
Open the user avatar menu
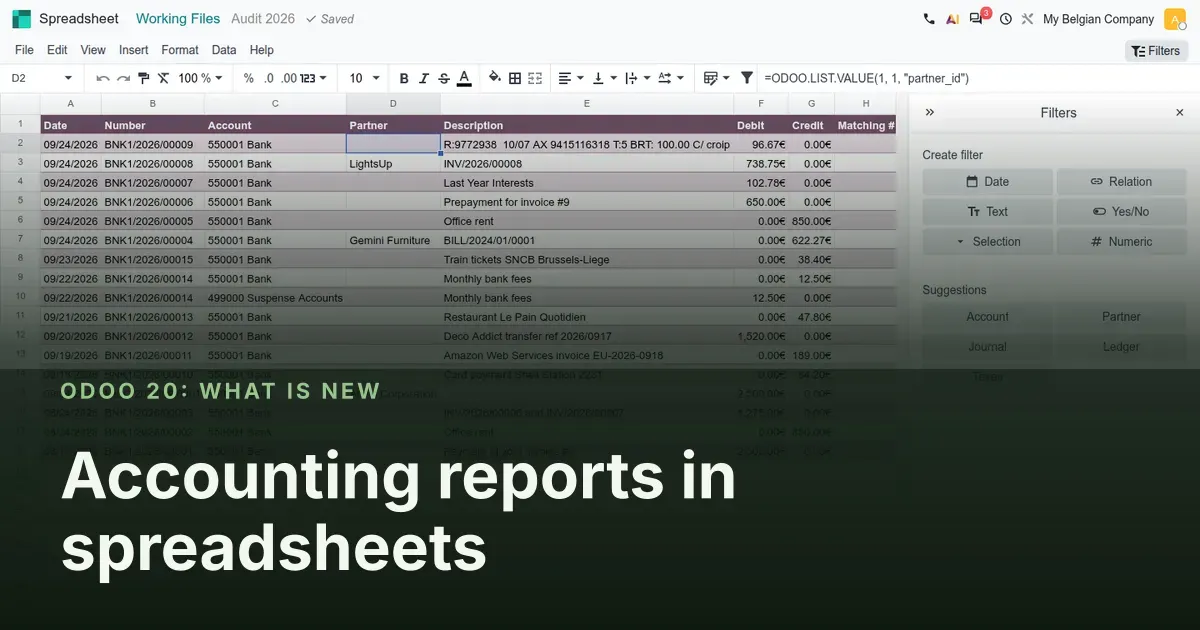click(1175, 19)
